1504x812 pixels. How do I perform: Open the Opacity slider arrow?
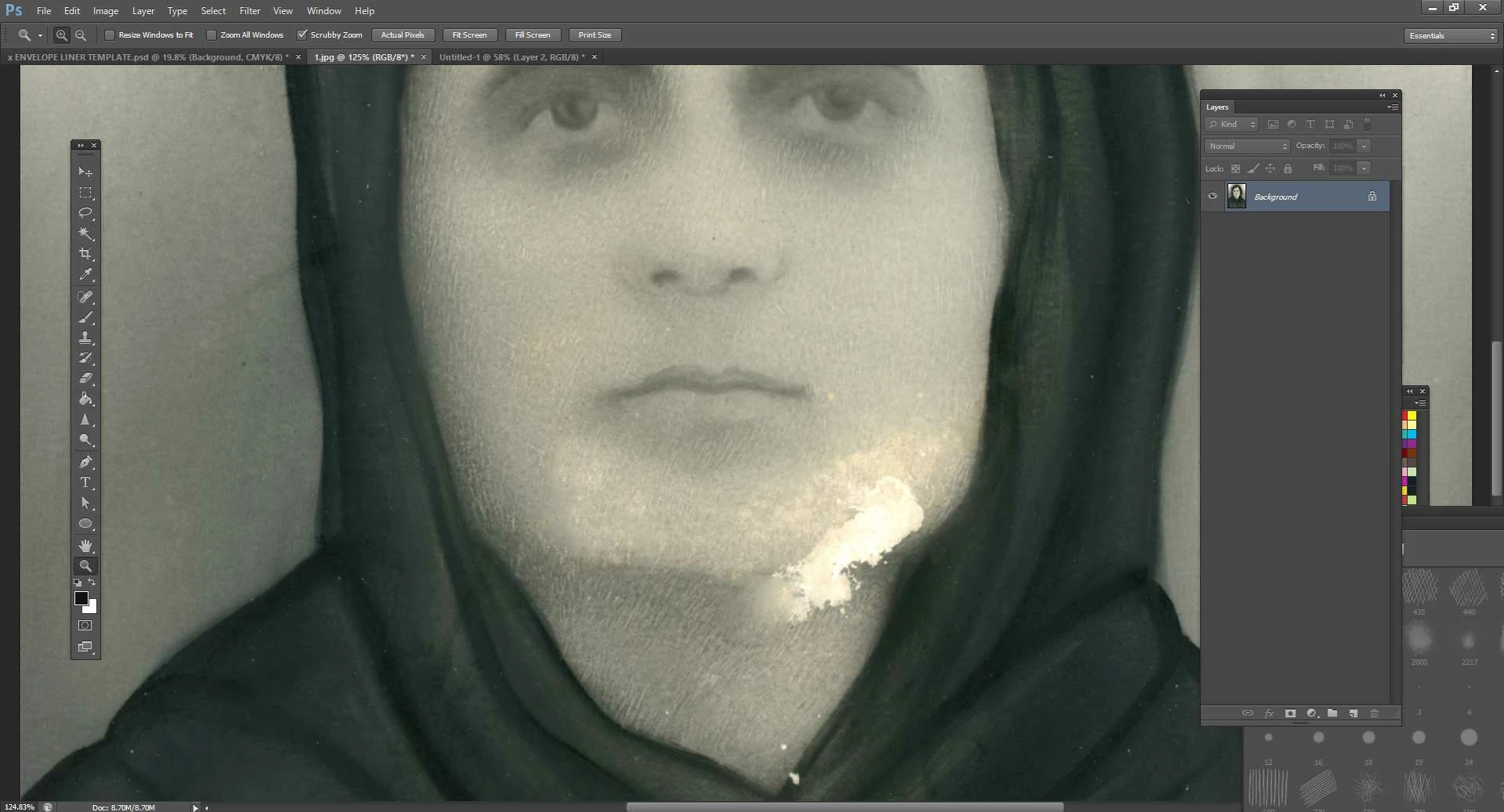pyautogui.click(x=1365, y=146)
